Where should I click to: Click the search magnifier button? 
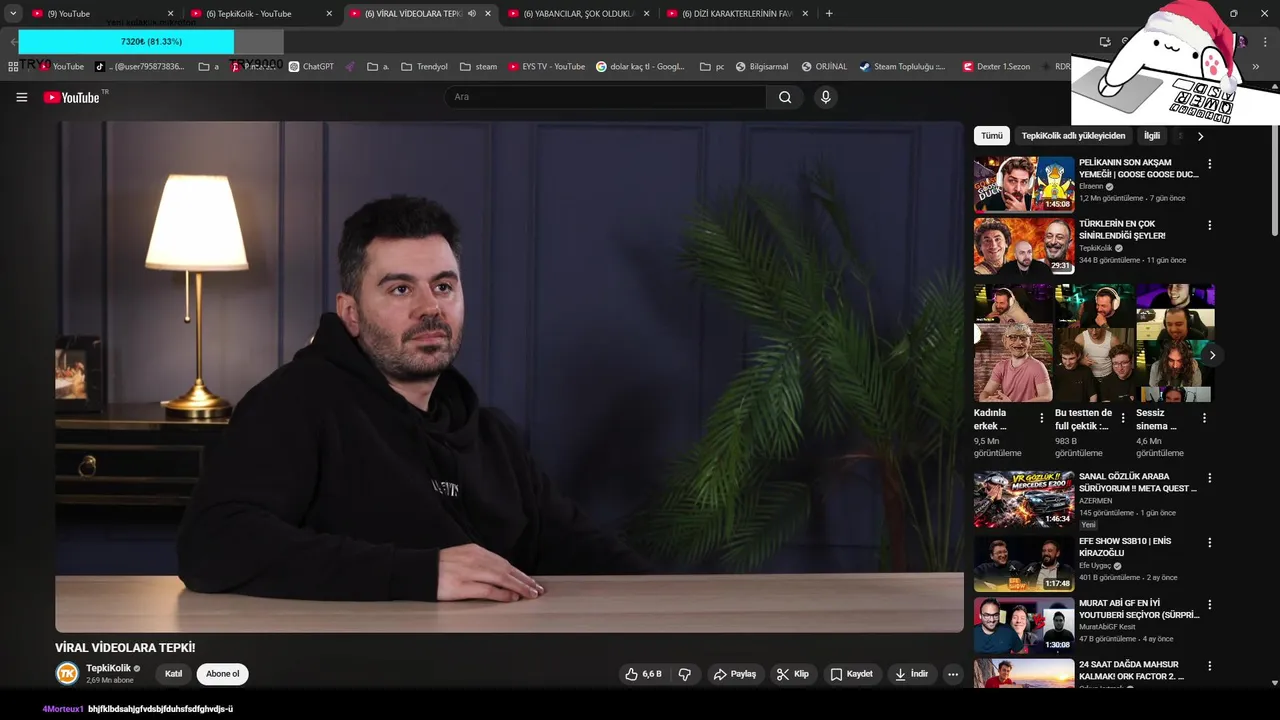tap(785, 97)
